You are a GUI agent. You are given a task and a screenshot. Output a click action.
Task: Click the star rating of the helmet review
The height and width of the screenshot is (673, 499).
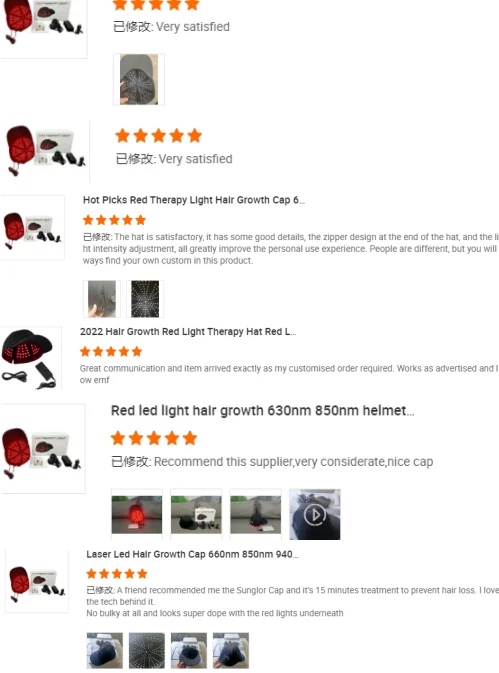coord(154,439)
